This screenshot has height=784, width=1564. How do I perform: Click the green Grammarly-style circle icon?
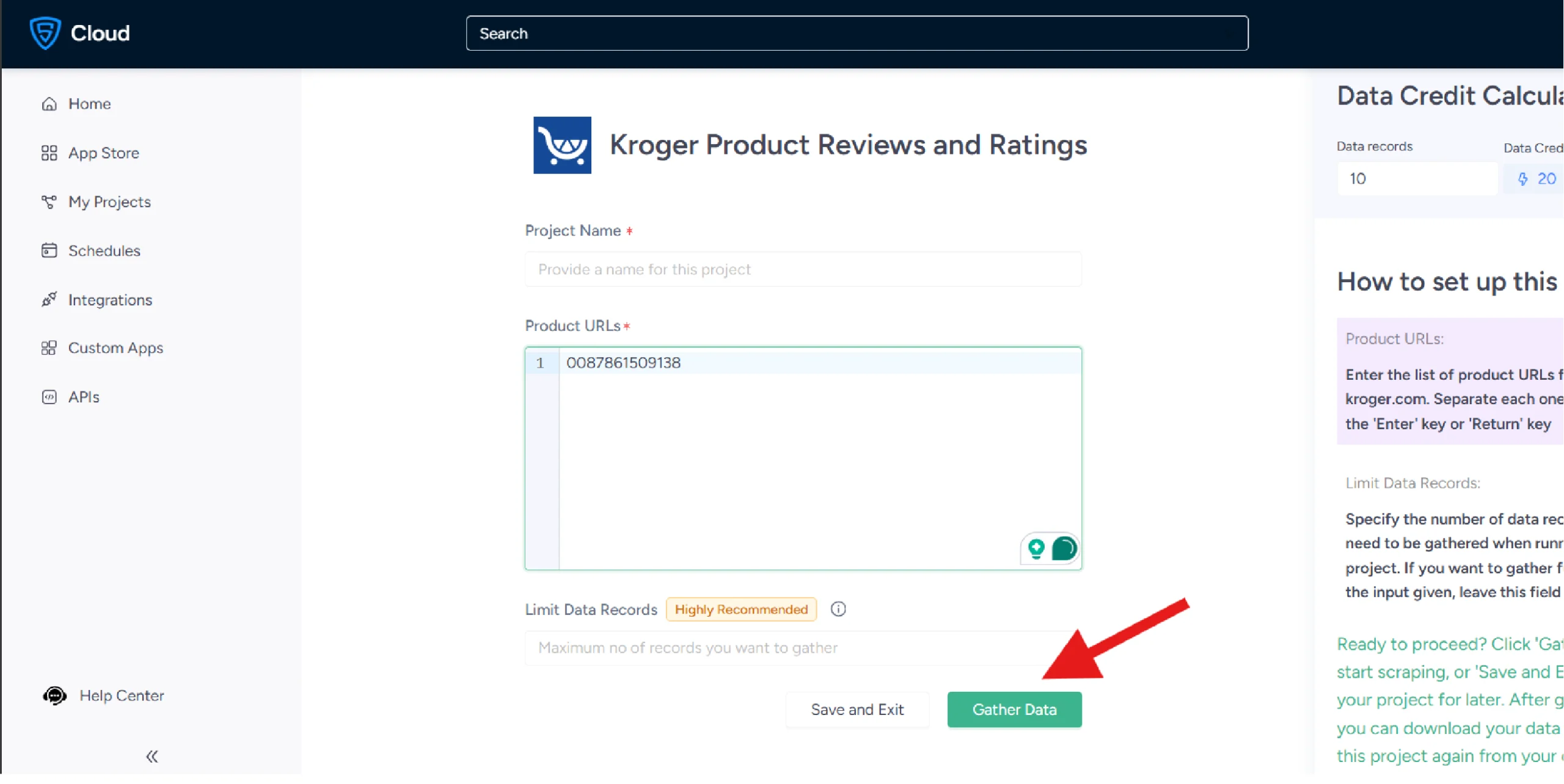(1064, 549)
